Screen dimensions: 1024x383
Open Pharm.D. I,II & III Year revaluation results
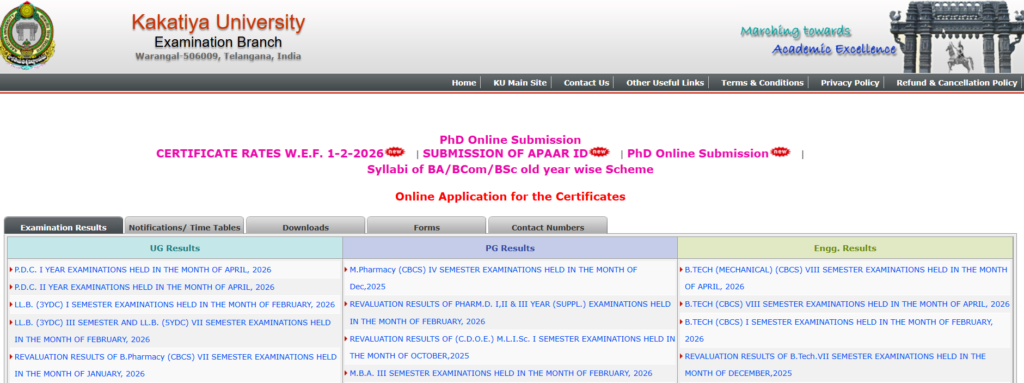[510, 312]
